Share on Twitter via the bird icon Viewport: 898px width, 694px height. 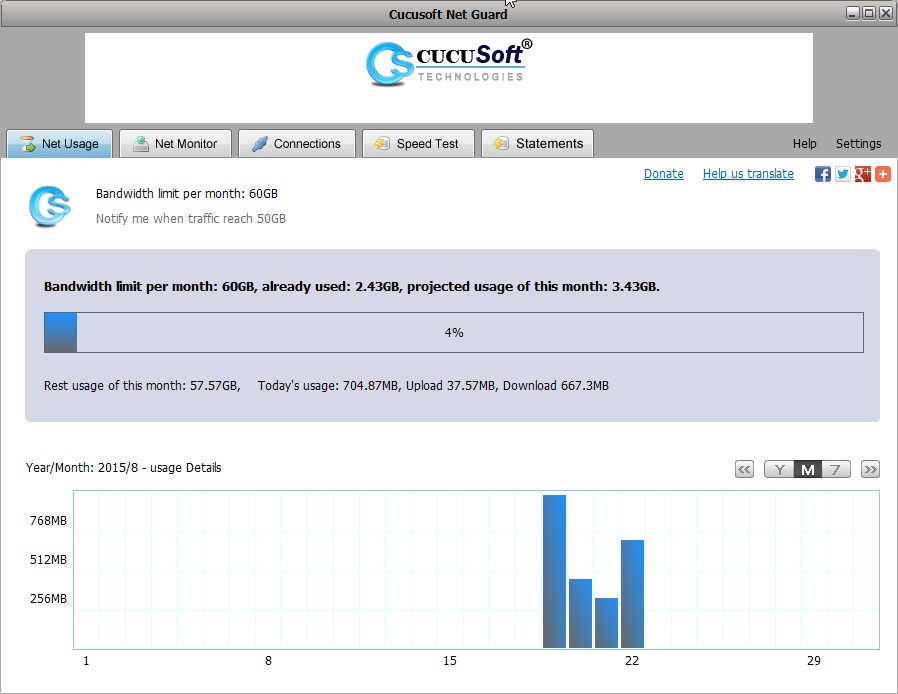pyautogui.click(x=842, y=173)
